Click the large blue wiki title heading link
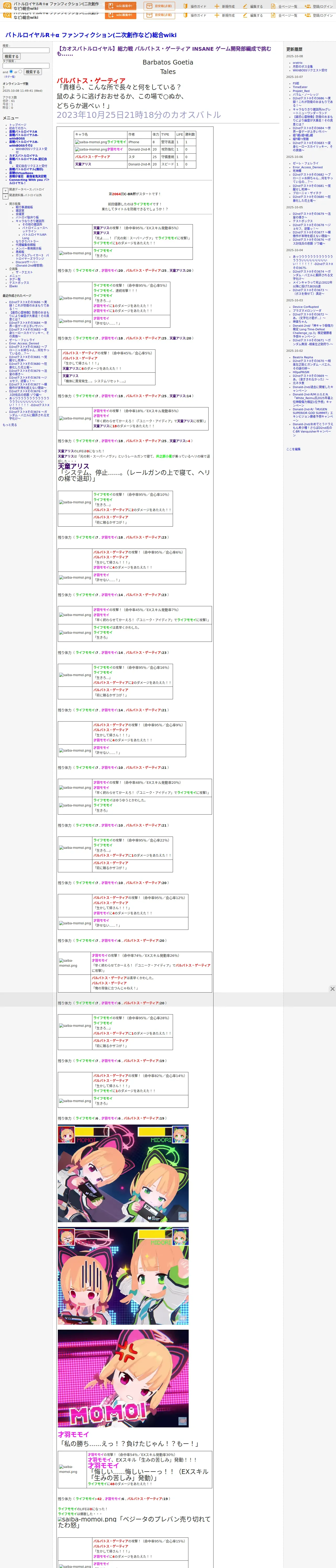The height and width of the screenshot is (1568, 336). (x=91, y=35)
